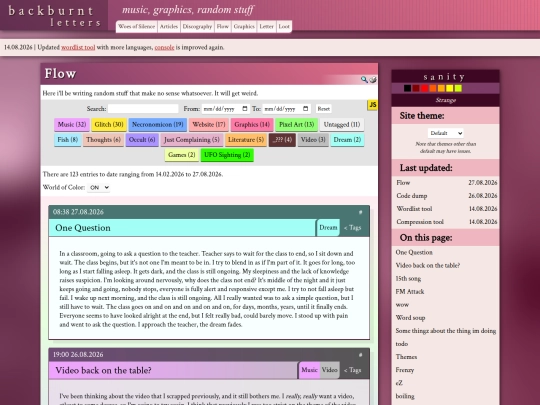Open Flow in Last updated list
Screen dimensions: 540x405
(x=403, y=183)
